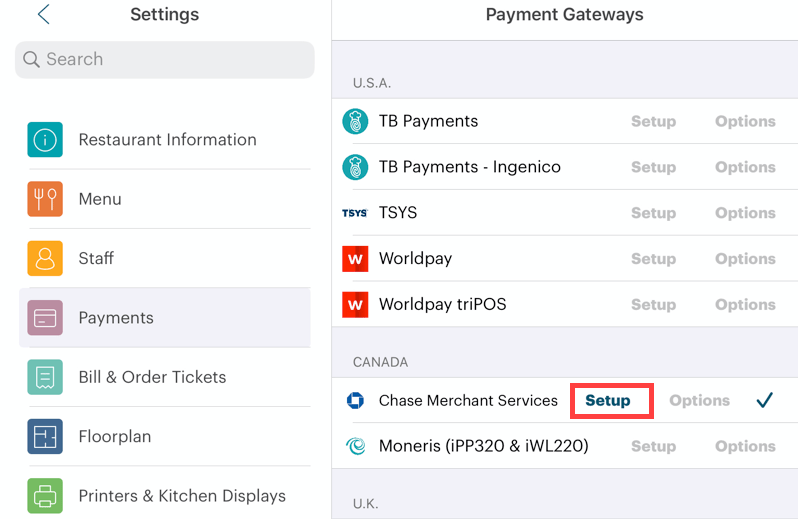Click into the Settings search field
Screen dimensions: 798x519
pos(165,59)
